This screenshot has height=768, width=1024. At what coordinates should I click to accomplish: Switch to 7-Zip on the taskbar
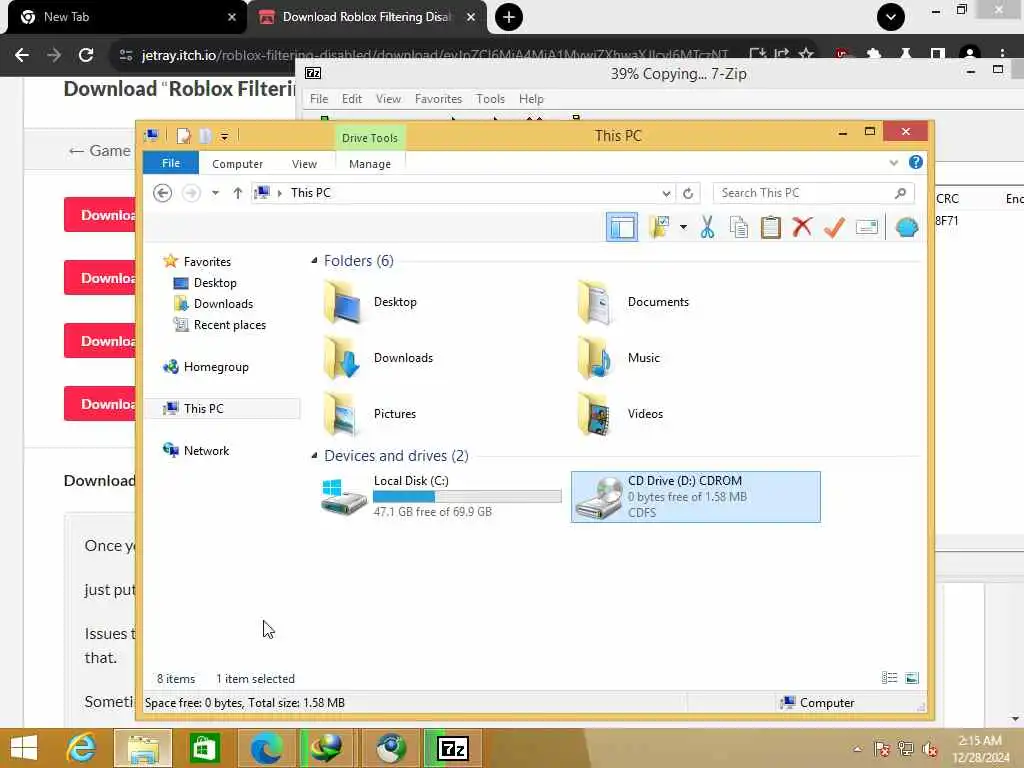coord(453,748)
